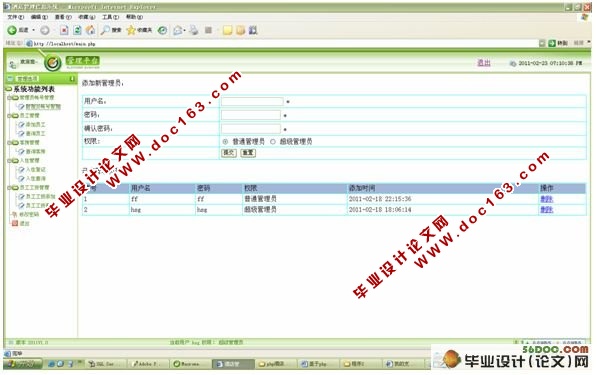Click the 添加时间 column header
The height and width of the screenshot is (375, 597).
362,188
